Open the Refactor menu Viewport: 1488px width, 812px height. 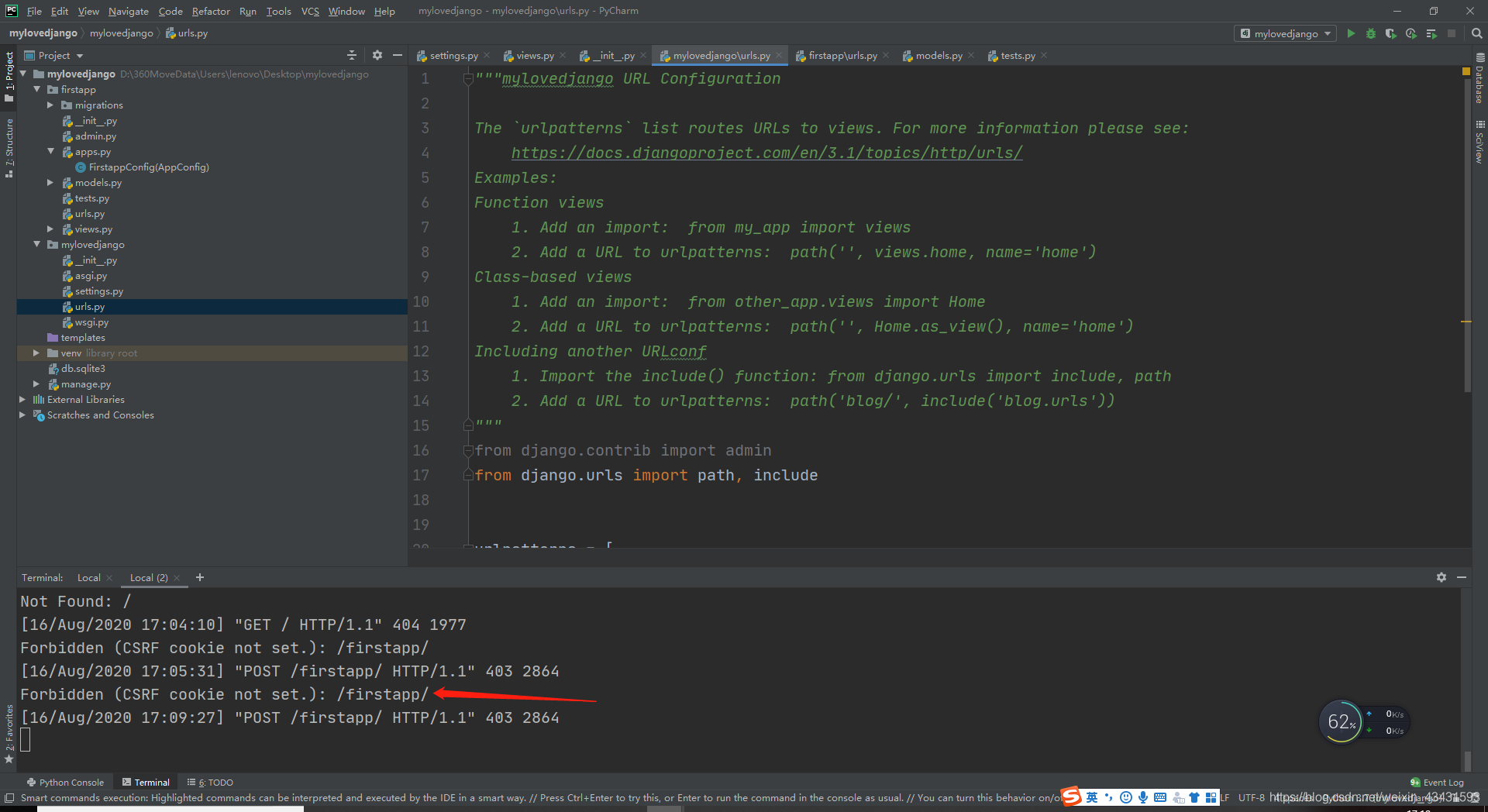click(211, 11)
